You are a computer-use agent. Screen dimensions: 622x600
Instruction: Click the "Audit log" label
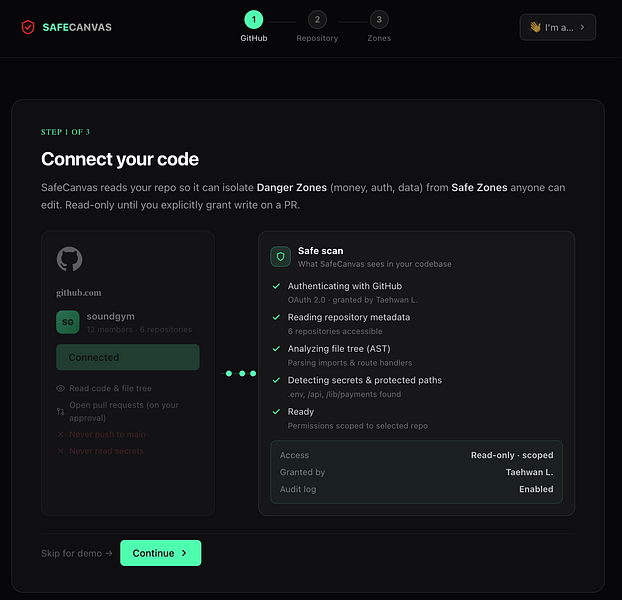tap(298, 489)
